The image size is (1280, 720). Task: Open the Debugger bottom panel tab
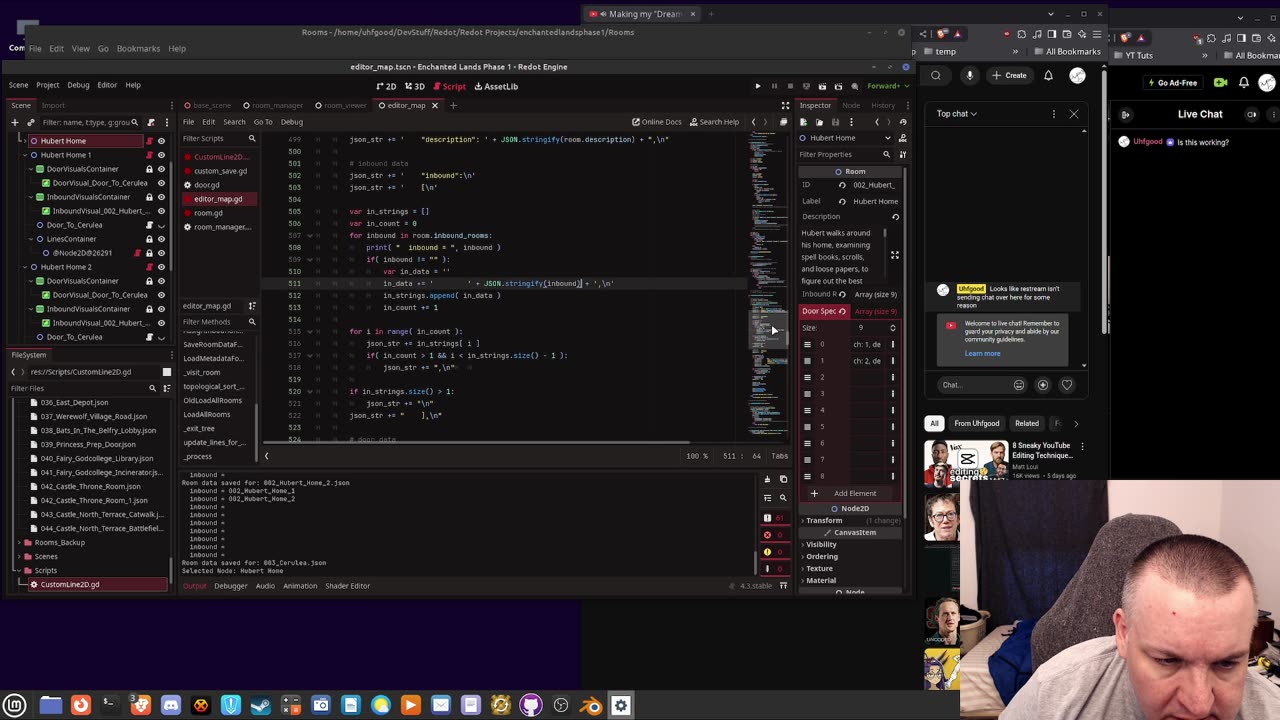pyautogui.click(x=230, y=586)
